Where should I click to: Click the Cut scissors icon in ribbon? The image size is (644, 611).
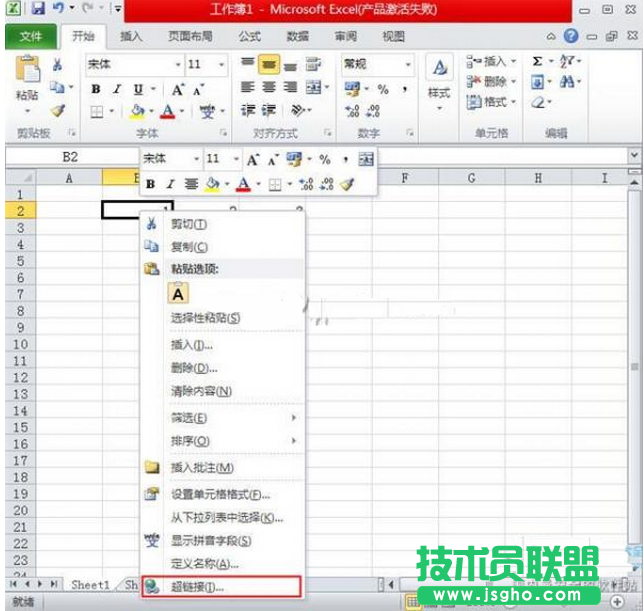click(57, 64)
